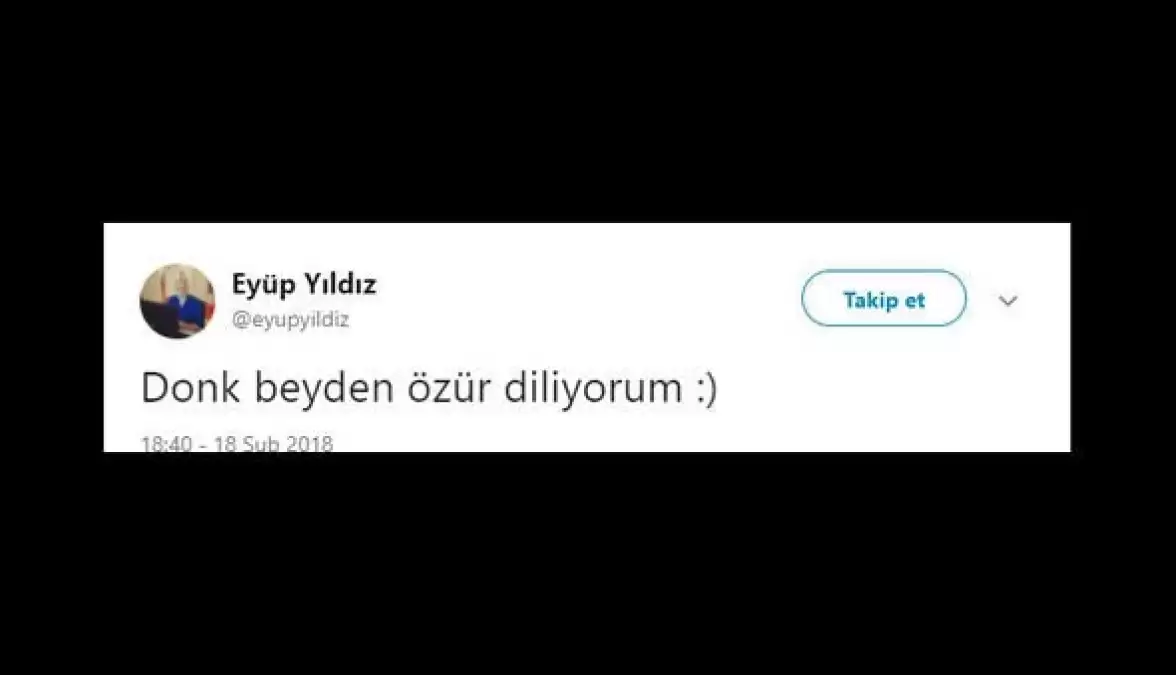Screen dimensions: 1176x675
Task: Click the word 'özür' in the tweet
Action: coord(448,388)
